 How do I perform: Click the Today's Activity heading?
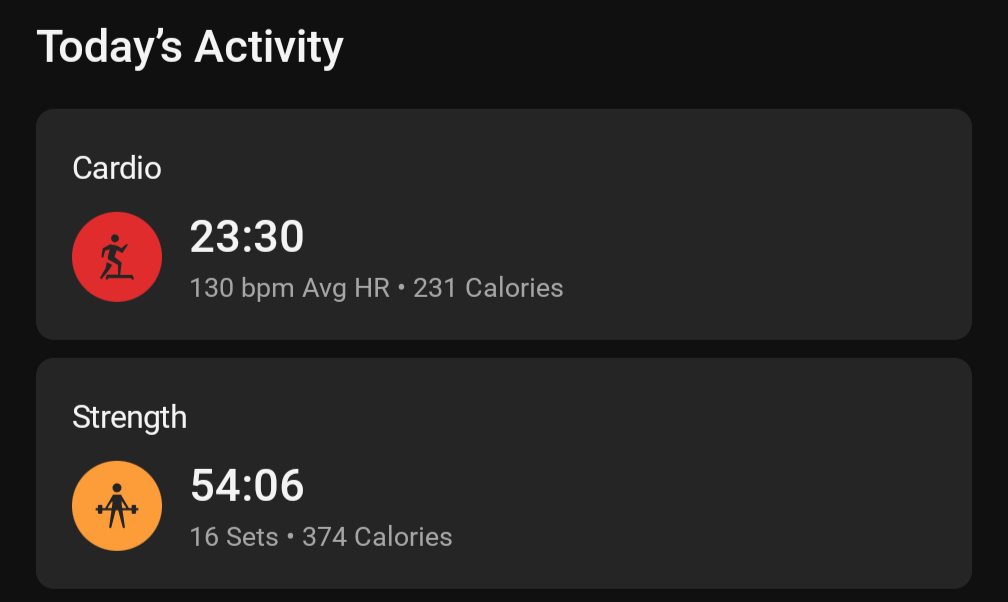tap(190, 48)
